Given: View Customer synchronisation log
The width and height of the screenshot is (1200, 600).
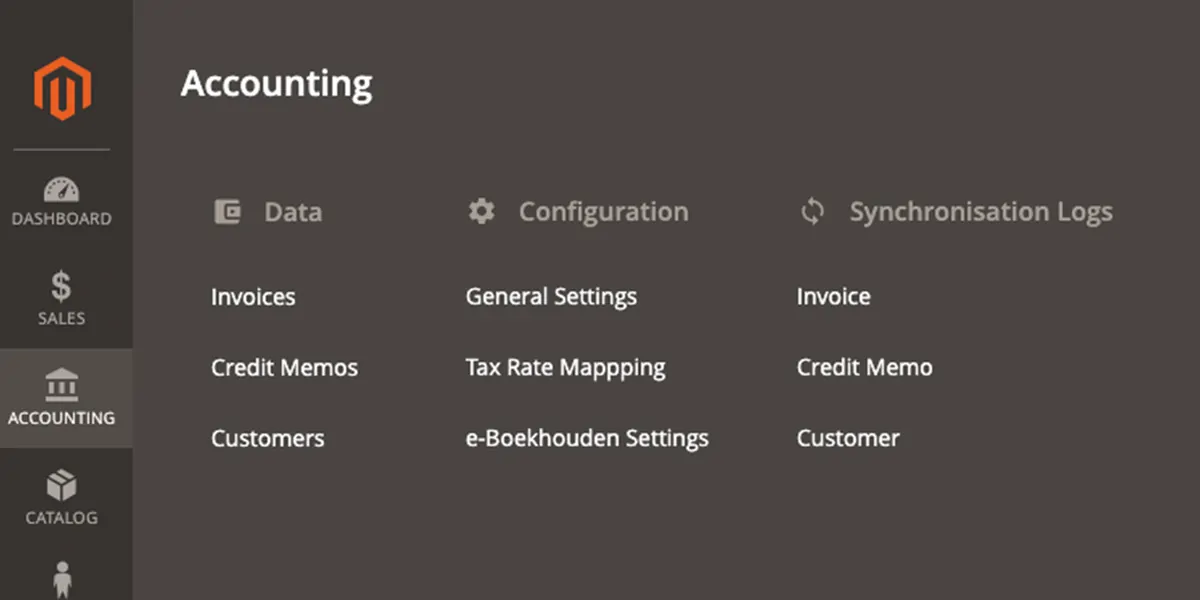Looking at the screenshot, I should [848, 439].
